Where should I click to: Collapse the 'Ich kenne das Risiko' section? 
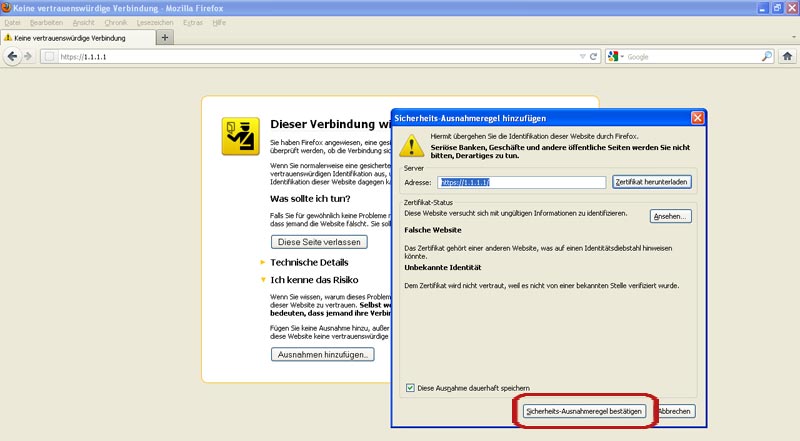tap(263, 280)
